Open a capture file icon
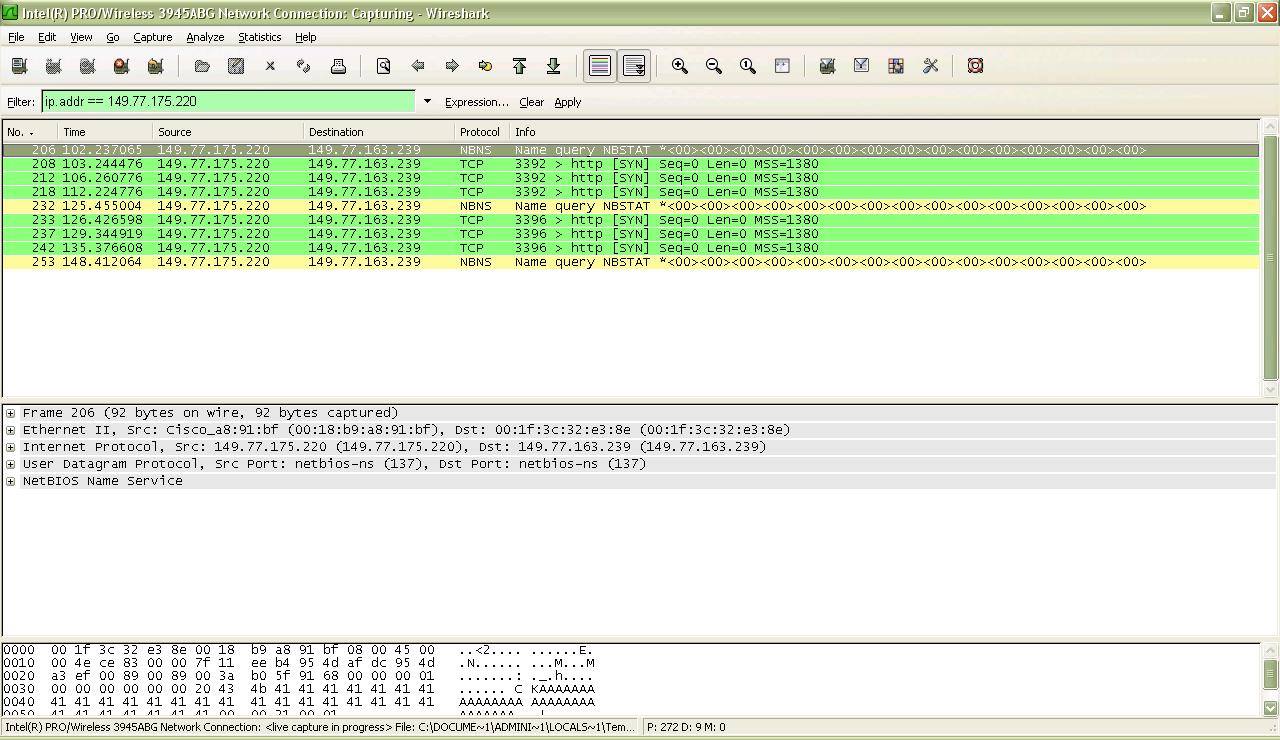The width and height of the screenshot is (1280, 740). [x=202, y=66]
